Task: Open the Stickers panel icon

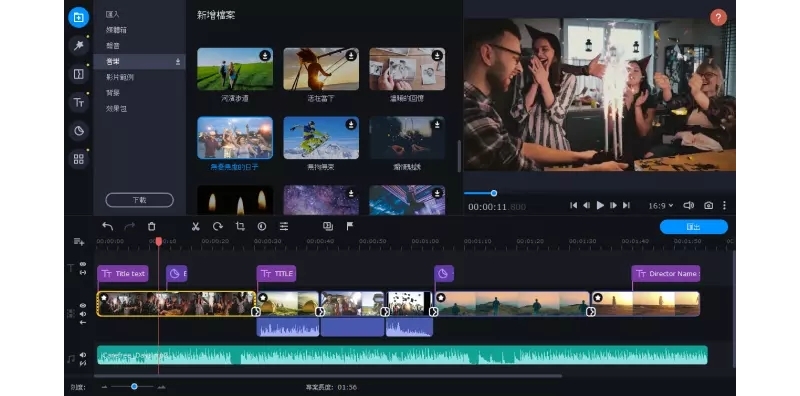Action: pos(79,131)
